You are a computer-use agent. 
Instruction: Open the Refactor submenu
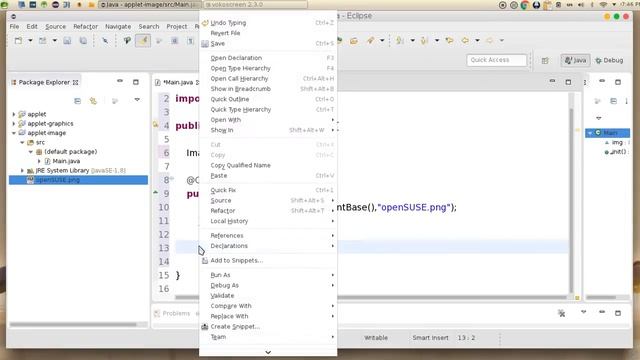268,211
